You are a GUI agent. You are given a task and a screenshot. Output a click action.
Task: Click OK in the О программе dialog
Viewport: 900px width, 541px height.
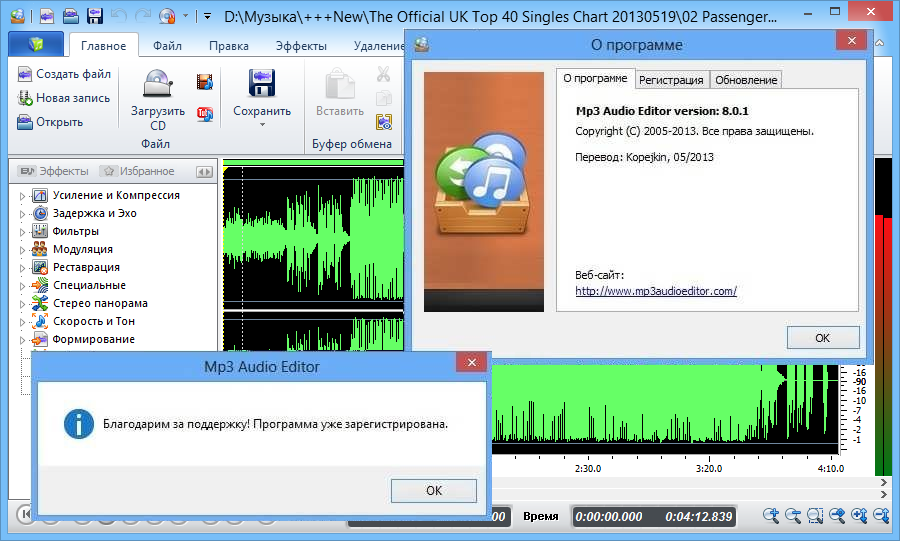pos(823,338)
